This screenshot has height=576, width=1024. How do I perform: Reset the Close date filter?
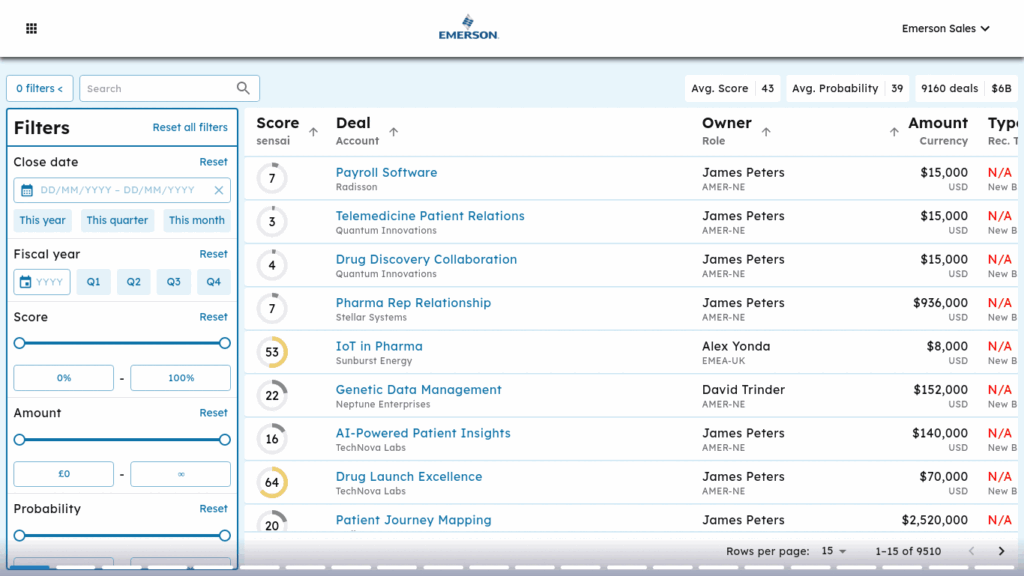(214, 162)
